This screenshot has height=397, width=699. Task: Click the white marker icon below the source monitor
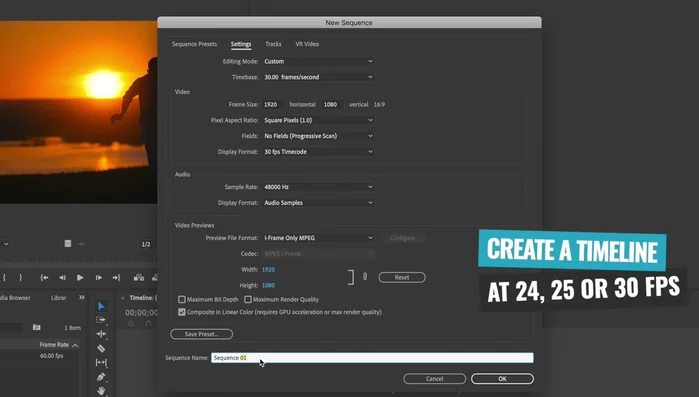point(68,244)
